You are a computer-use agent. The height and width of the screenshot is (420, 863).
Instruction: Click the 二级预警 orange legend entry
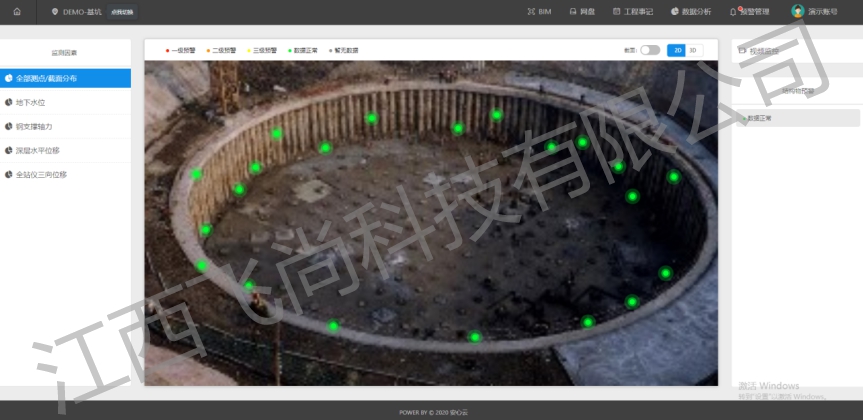[x=221, y=50]
